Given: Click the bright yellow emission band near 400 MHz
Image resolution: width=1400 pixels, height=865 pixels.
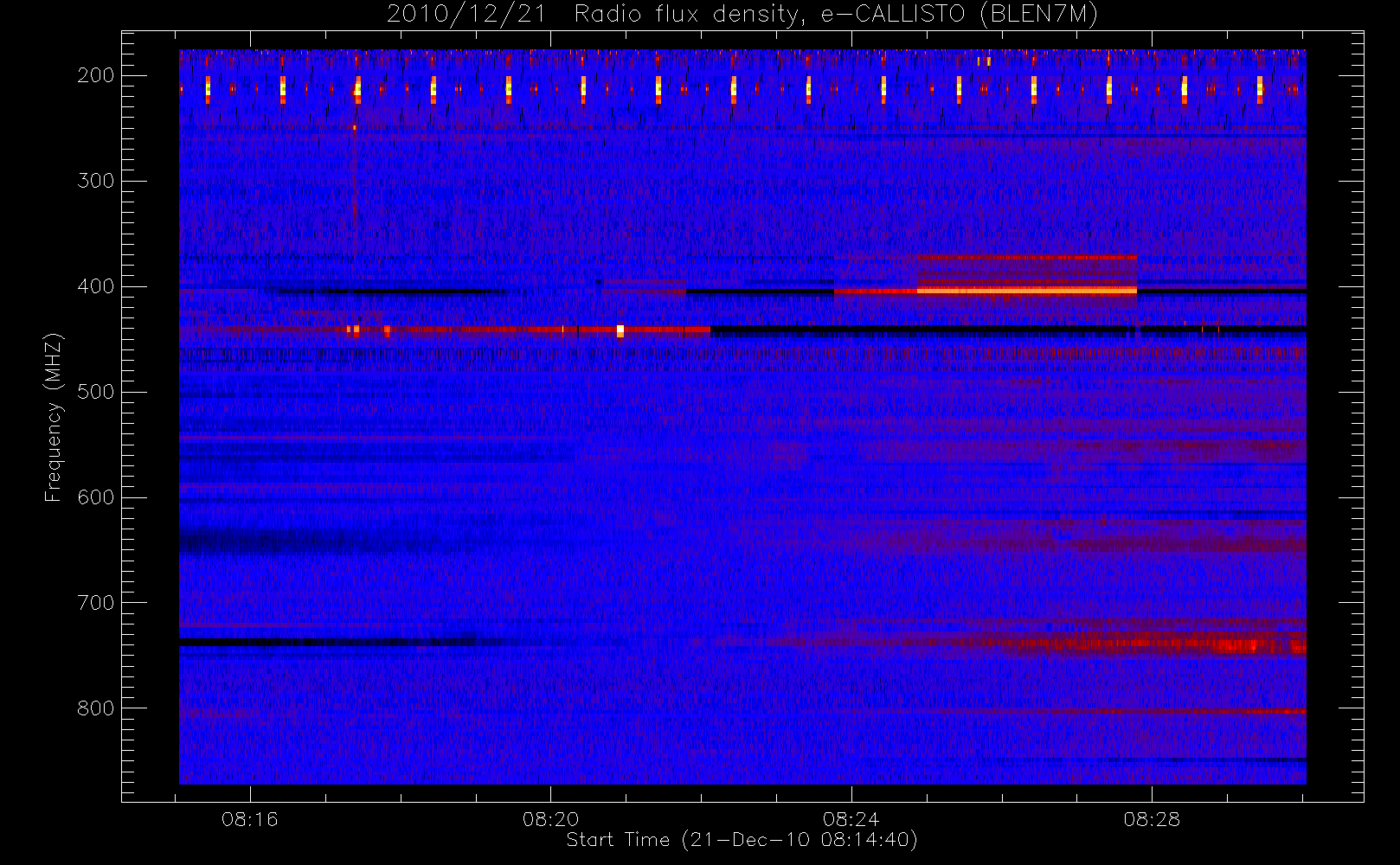Looking at the screenshot, I should click(x=1026, y=291).
